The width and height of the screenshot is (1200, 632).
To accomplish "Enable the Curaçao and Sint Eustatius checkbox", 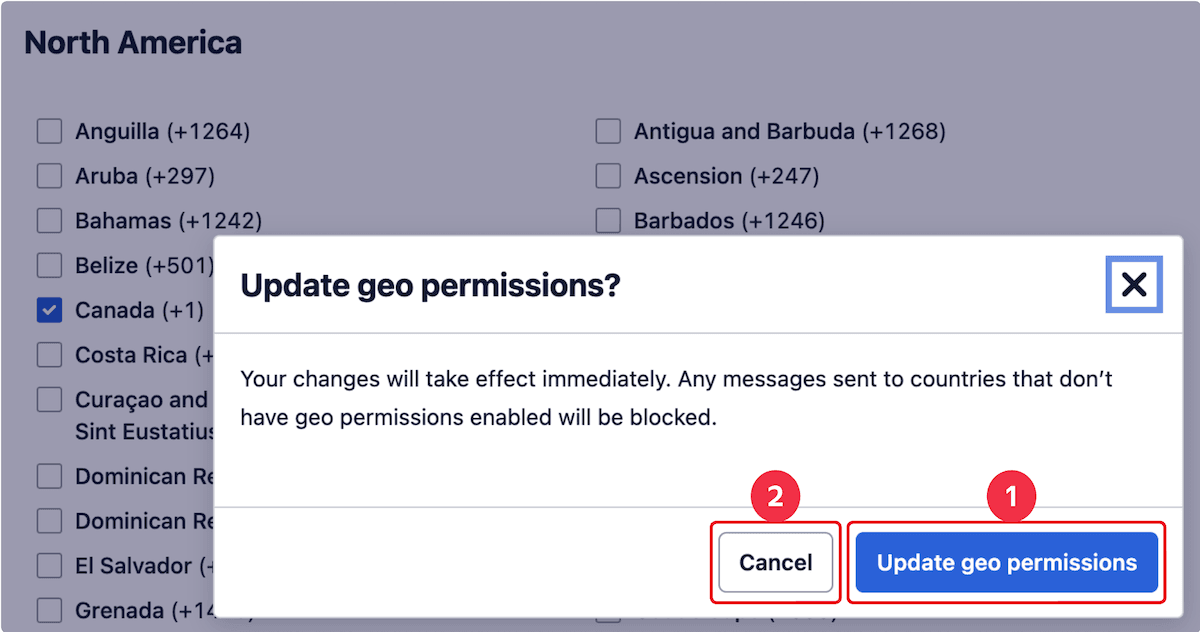I will click(x=49, y=399).
